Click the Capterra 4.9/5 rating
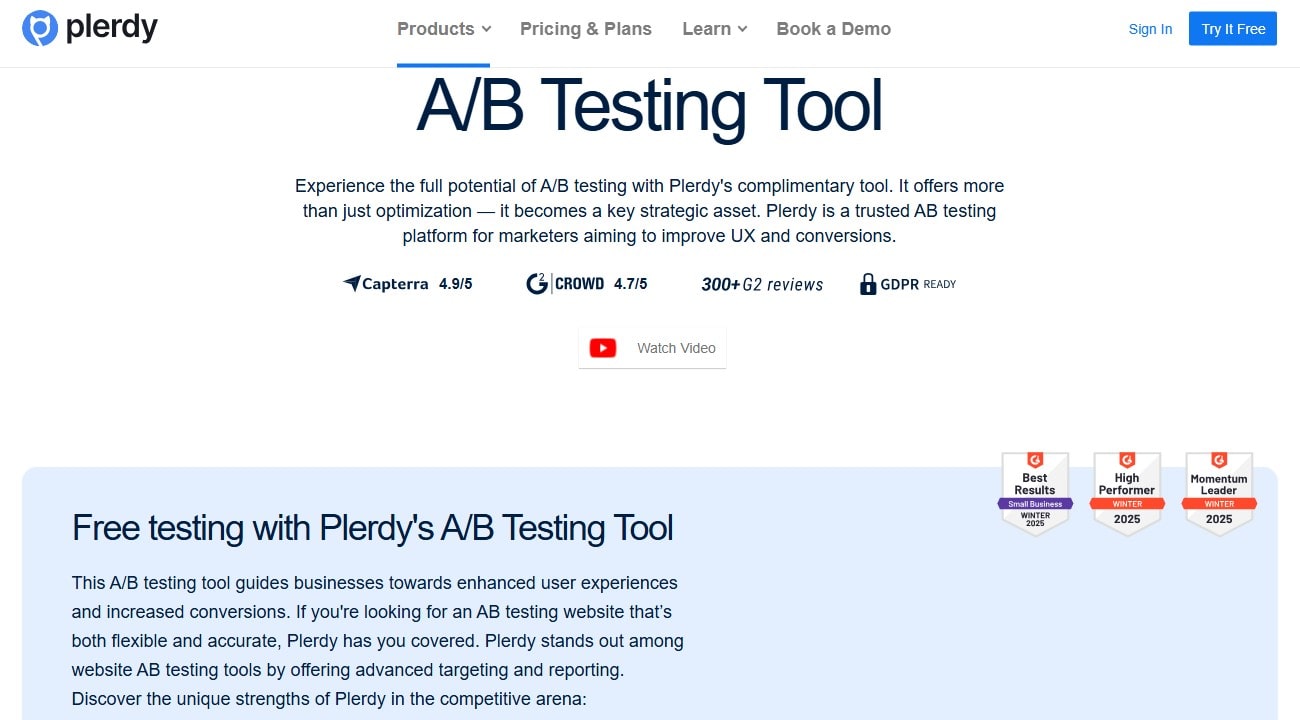The image size is (1300, 720). tap(455, 284)
